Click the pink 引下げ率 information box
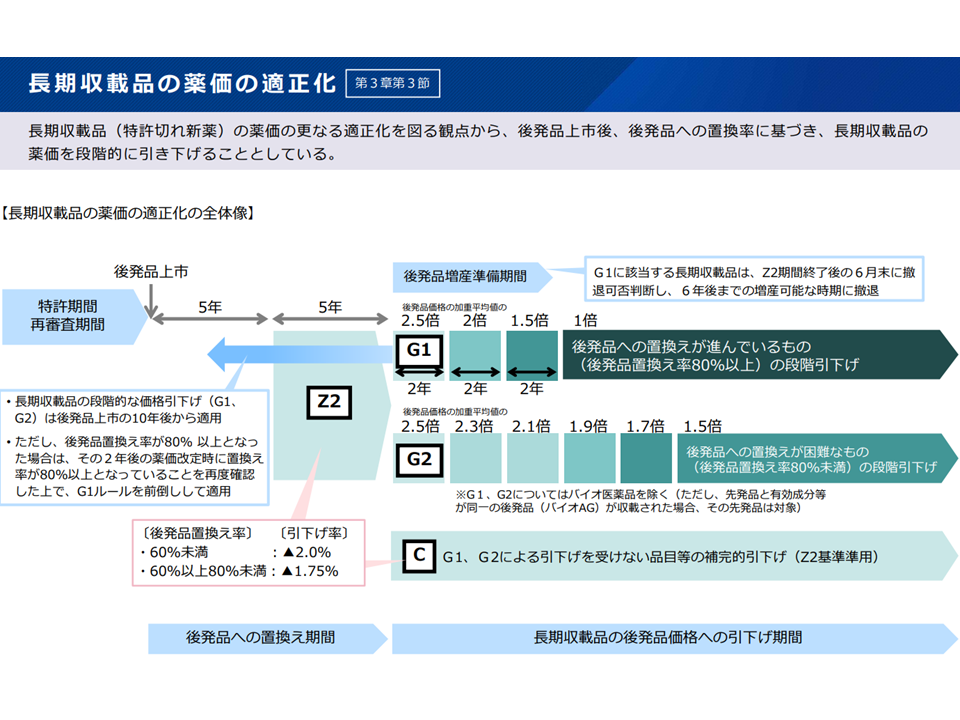This screenshot has height=720, width=960. click(x=249, y=551)
